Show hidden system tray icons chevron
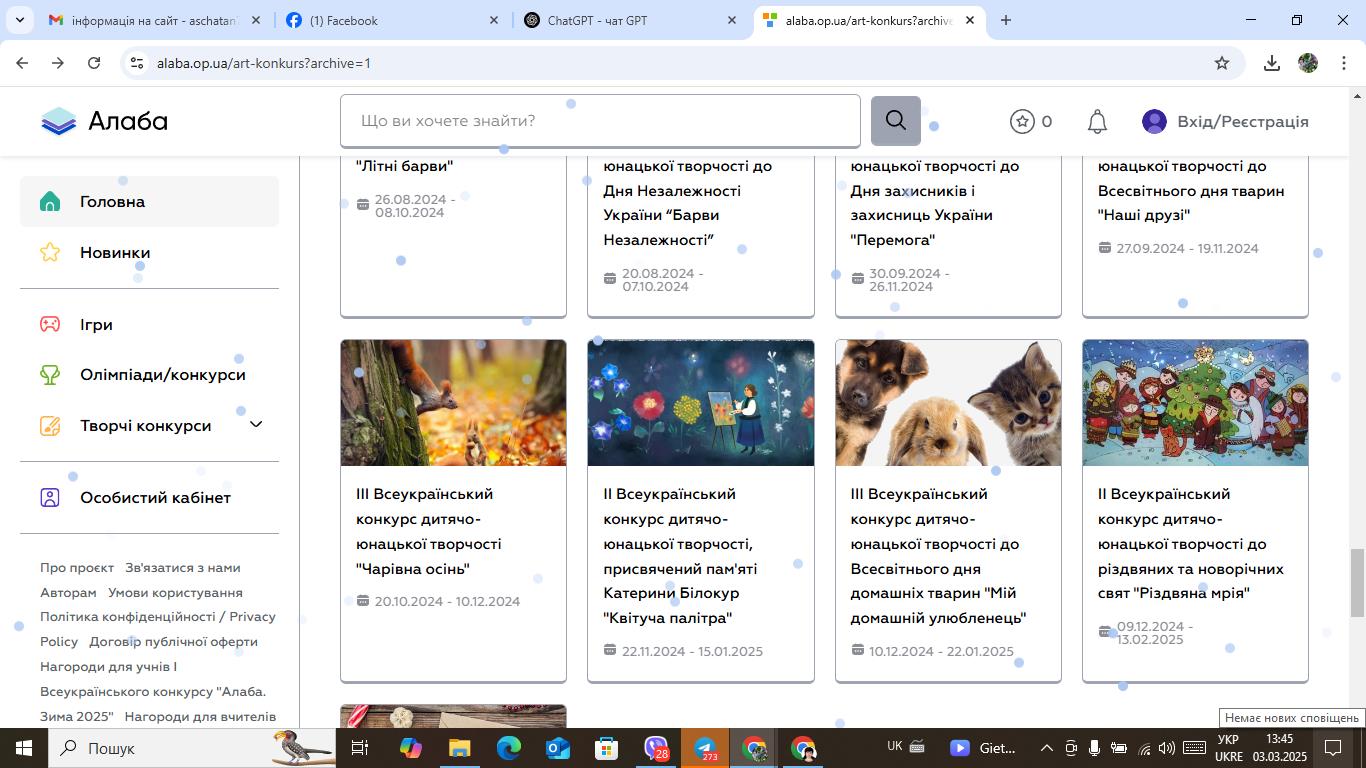This screenshot has height=768, width=1366. click(x=1047, y=748)
